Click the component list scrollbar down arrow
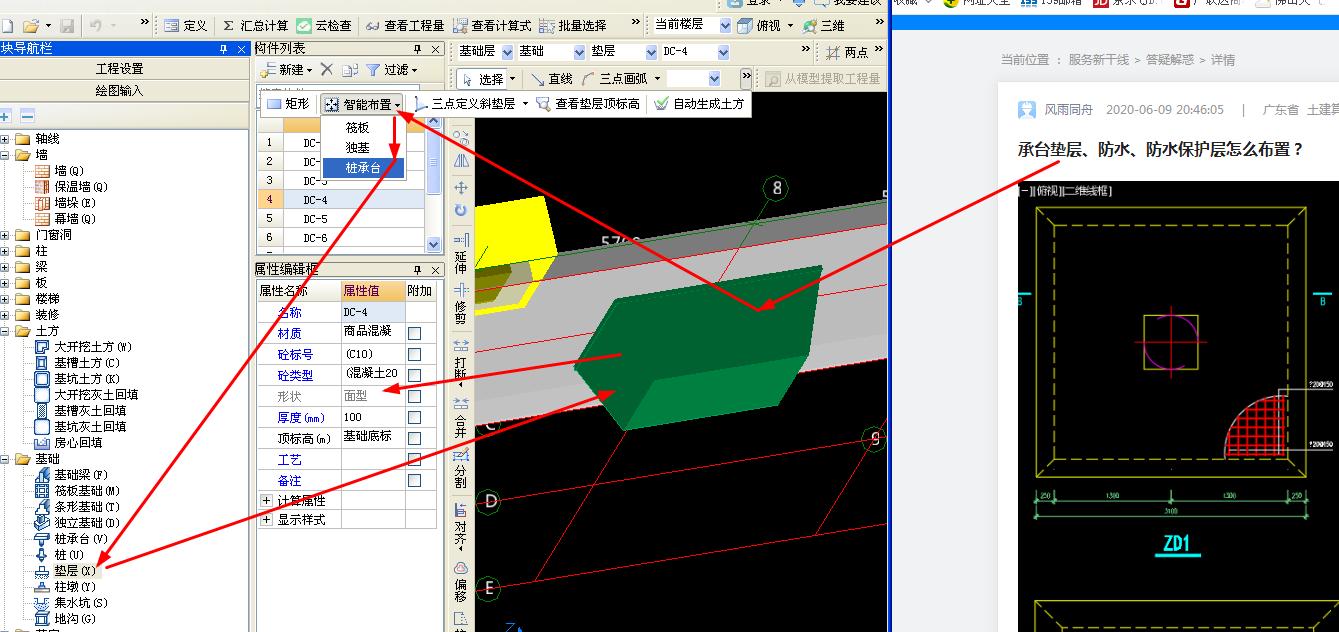Image resolution: width=1339 pixels, height=632 pixels. [x=433, y=243]
